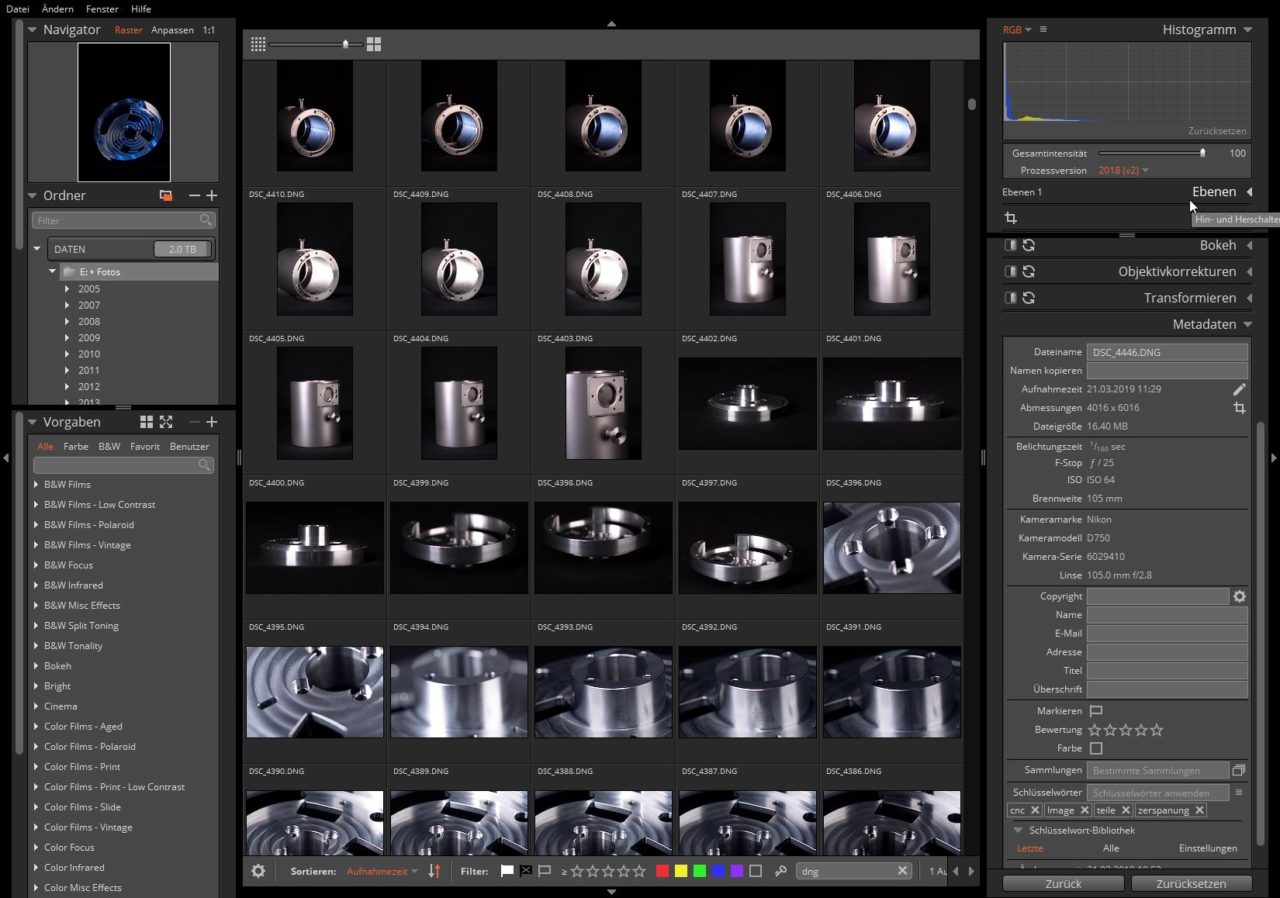Filter by the red color label swatch
Viewport: 1280px width, 898px height.
(662, 871)
